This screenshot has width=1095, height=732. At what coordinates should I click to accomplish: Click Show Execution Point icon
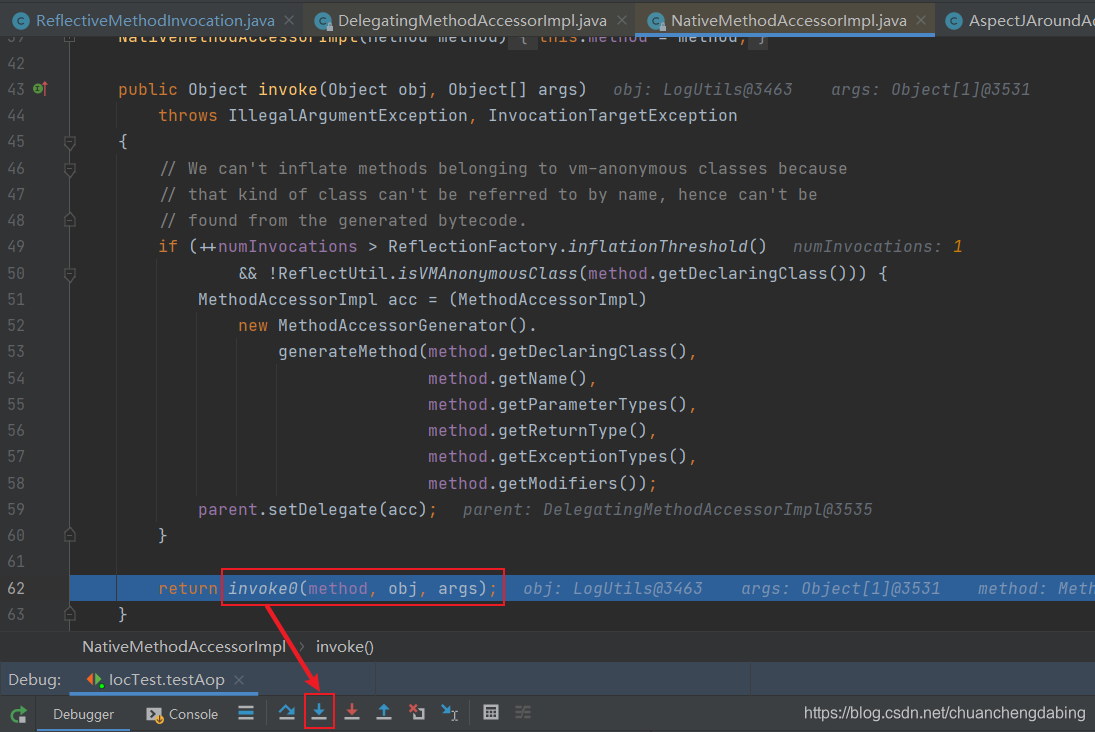(246, 712)
